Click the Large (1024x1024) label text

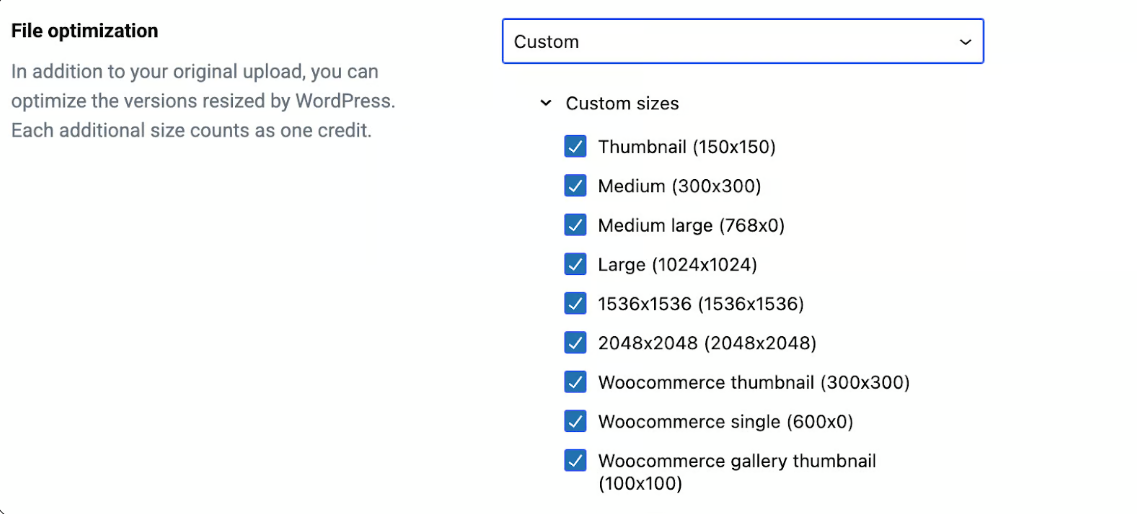[x=677, y=265]
